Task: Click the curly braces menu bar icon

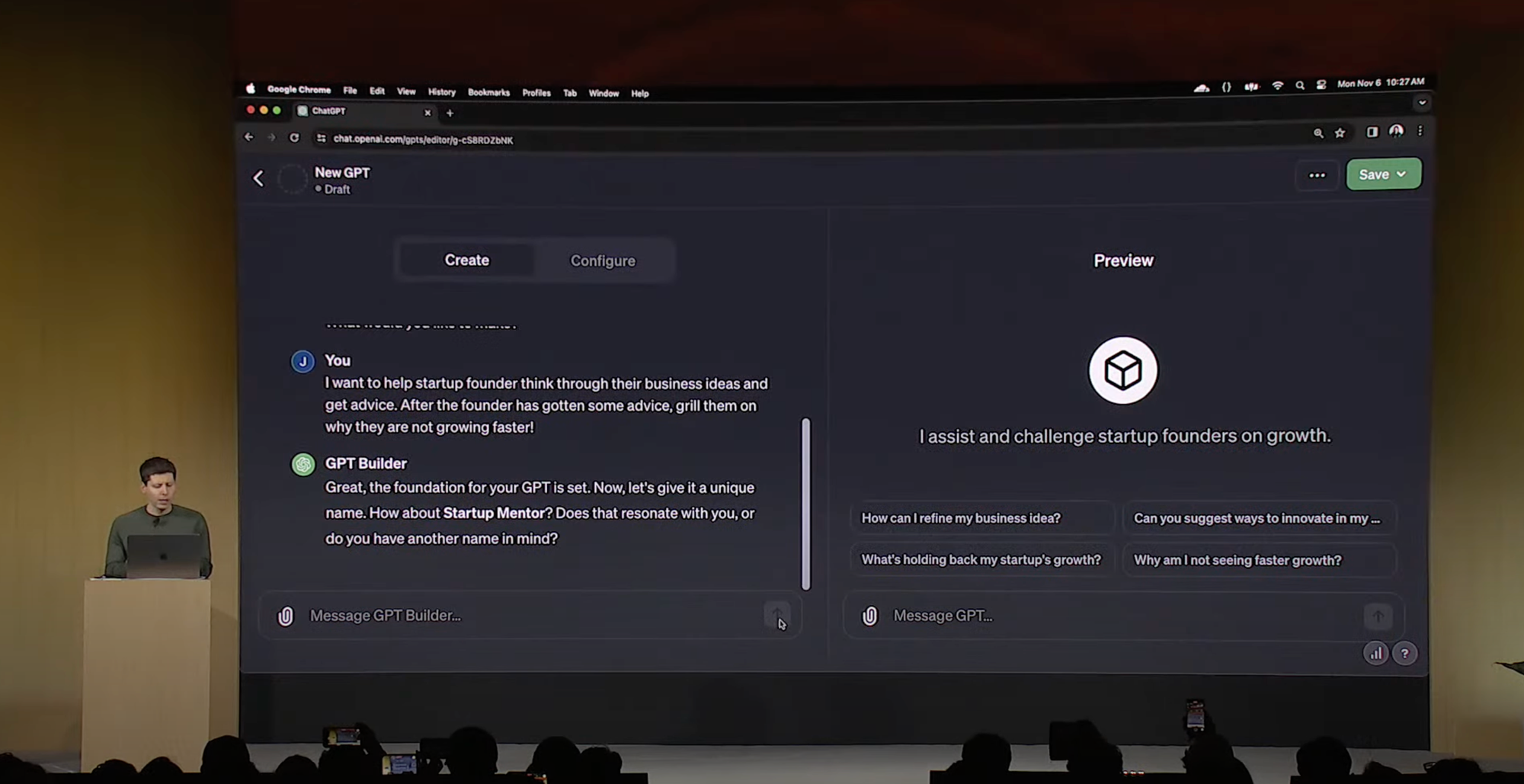Action: click(1226, 87)
